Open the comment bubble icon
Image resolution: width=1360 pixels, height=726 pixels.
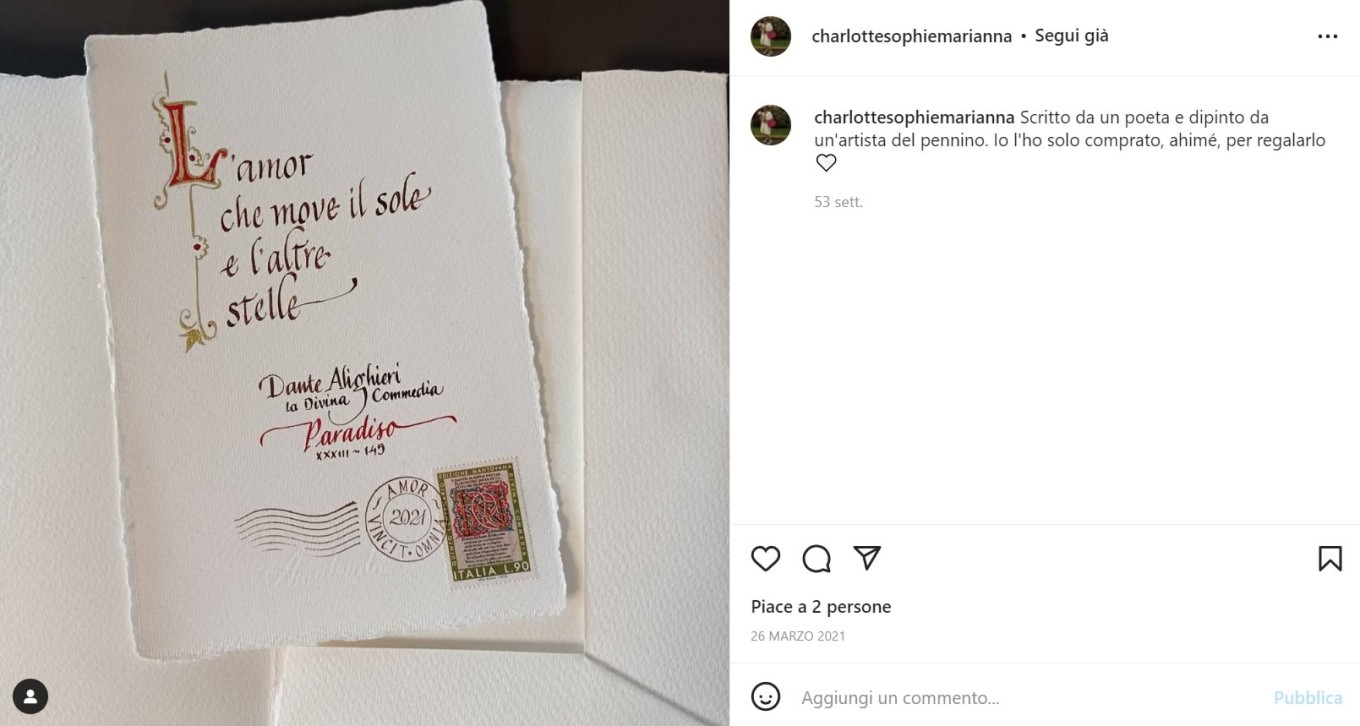coord(817,558)
